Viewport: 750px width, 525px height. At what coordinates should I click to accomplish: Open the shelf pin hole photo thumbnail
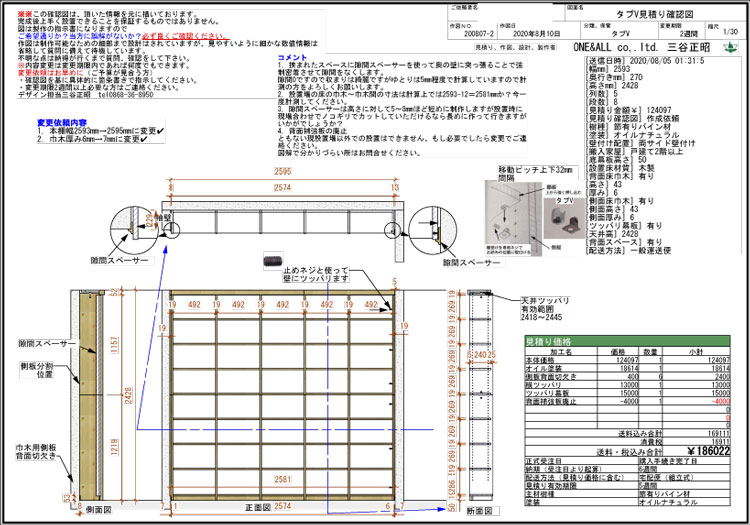[x=514, y=218]
